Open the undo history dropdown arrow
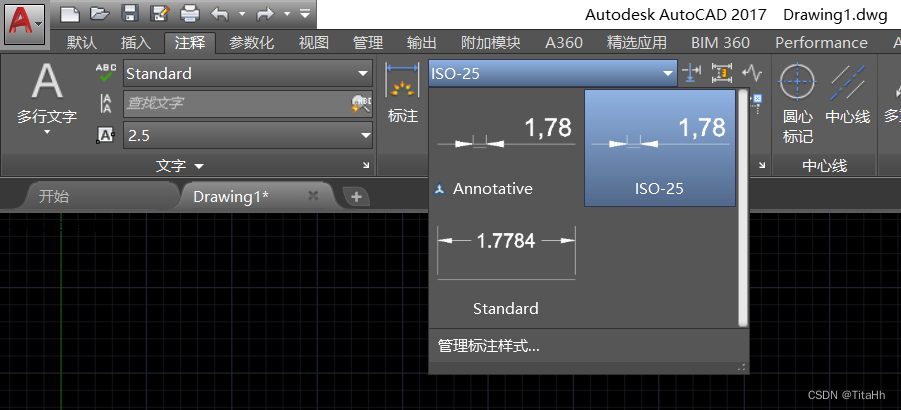 tap(241, 13)
